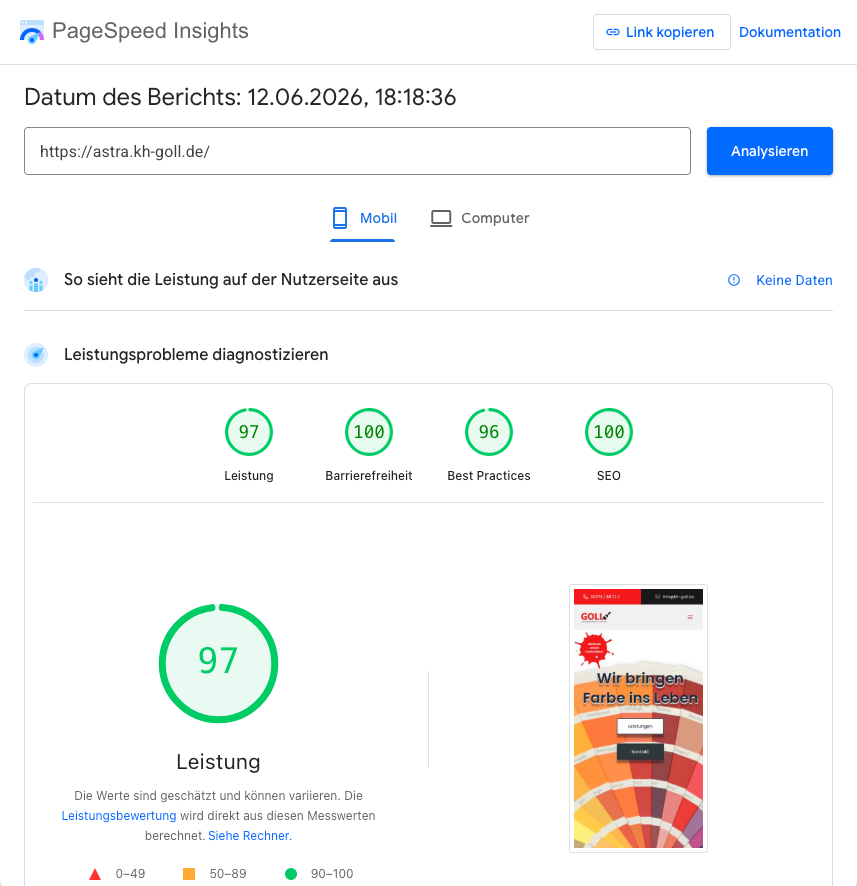This screenshot has width=857, height=886.
Task: Click the large 97 Leistung gauge
Action: click(218, 663)
